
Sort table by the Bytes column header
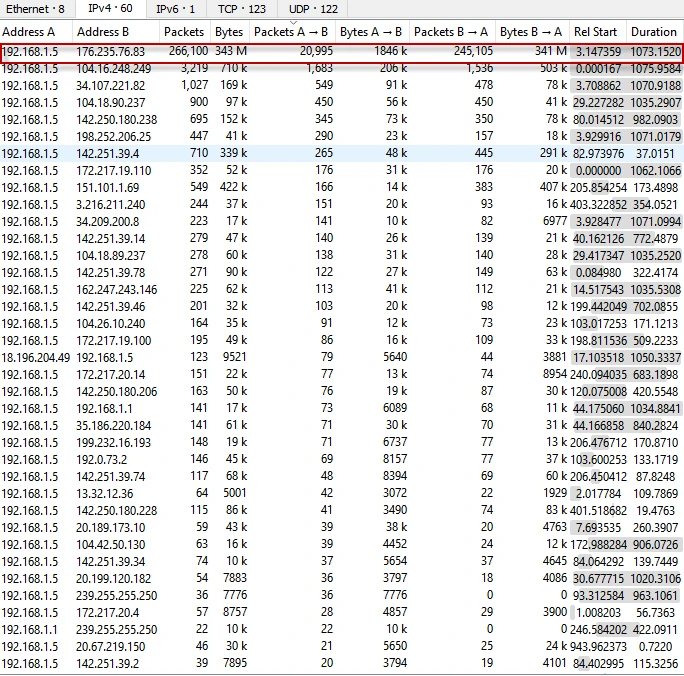pyautogui.click(x=229, y=32)
